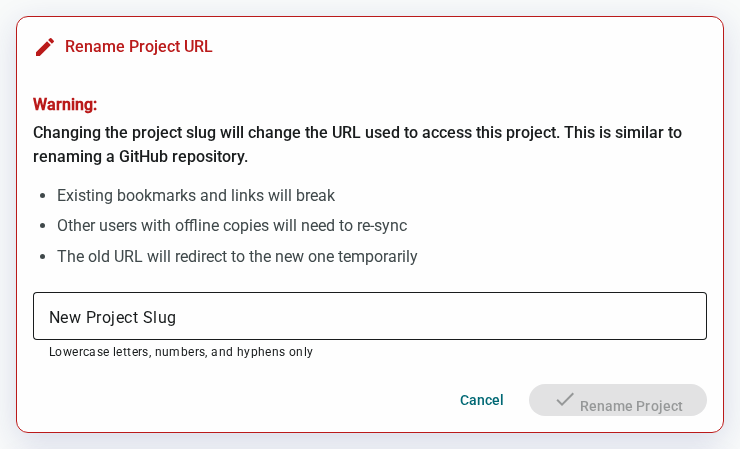Click the checkmark icon on Rename Project button
The width and height of the screenshot is (740, 449).
(564, 399)
